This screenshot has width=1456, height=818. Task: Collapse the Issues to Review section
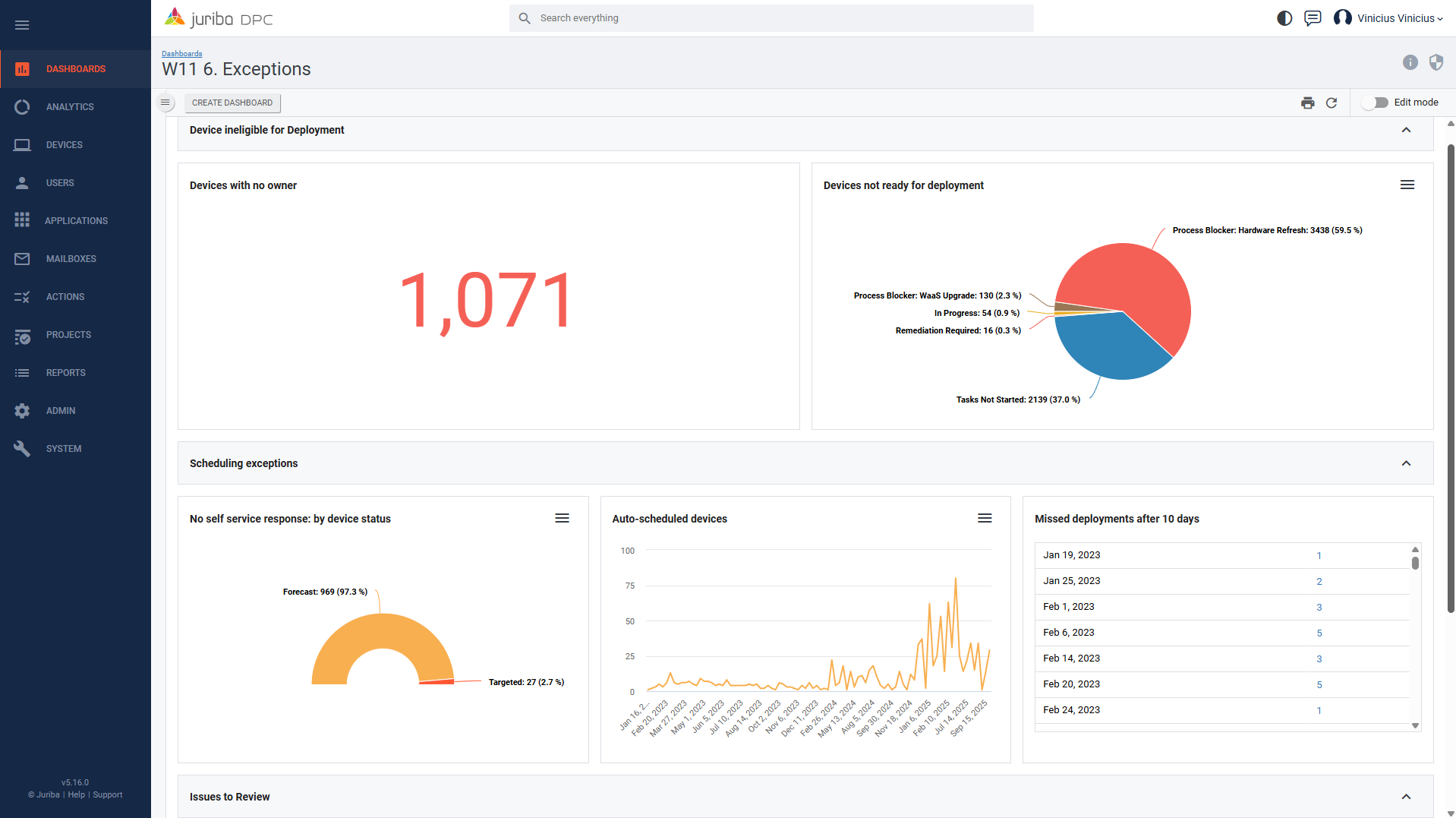tap(1406, 797)
